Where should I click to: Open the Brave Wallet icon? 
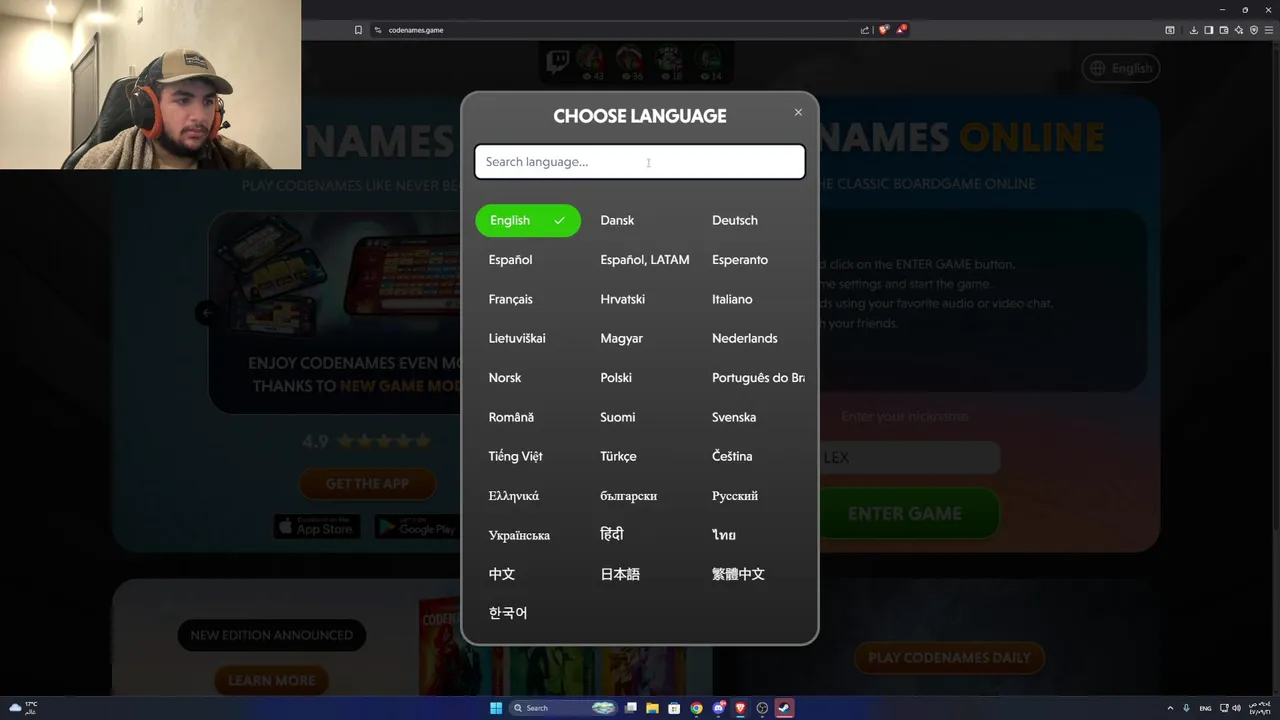tap(1224, 30)
